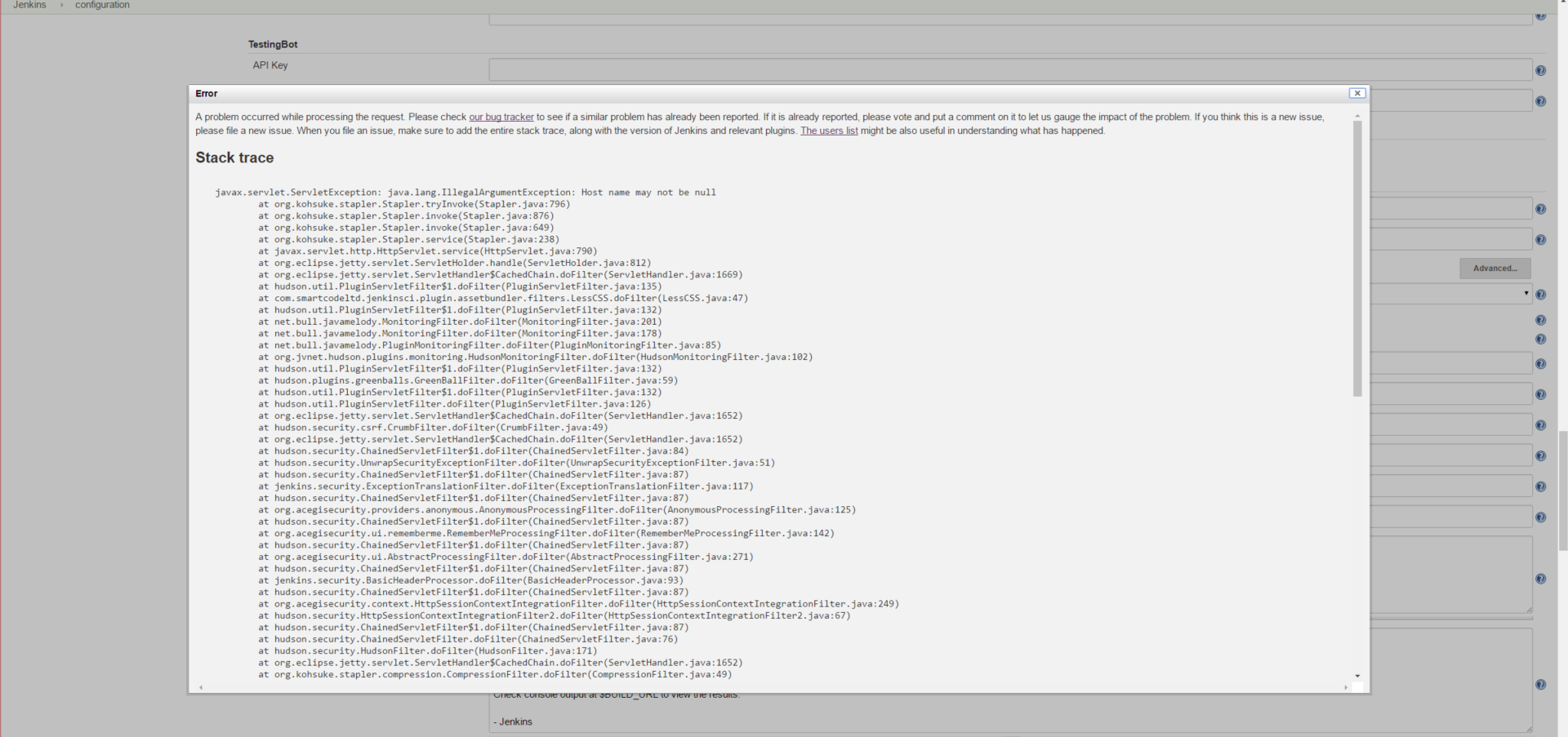The image size is (1568, 737).
Task: Click the dialog's scroll down arrow
Action: [x=1357, y=676]
